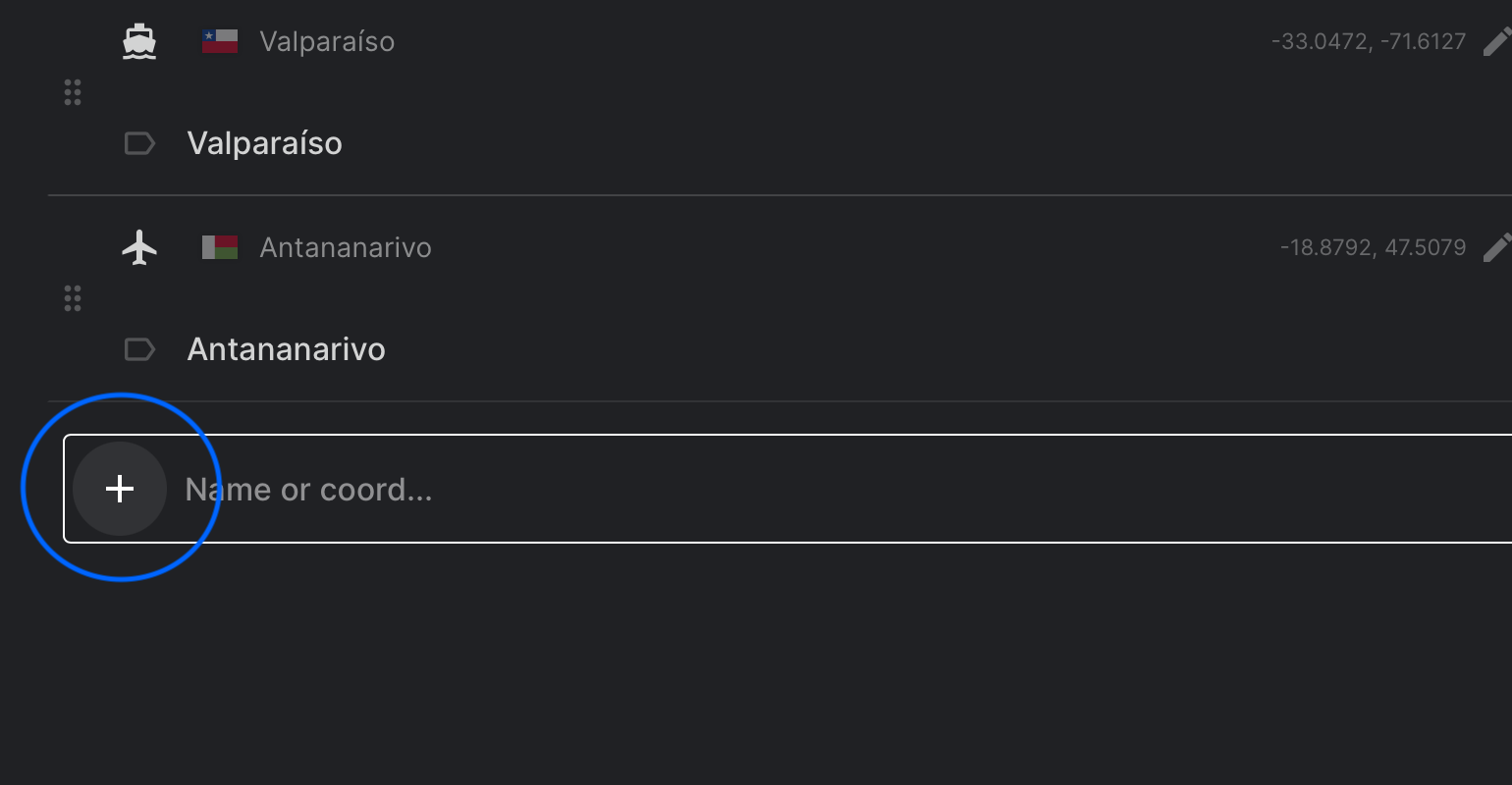Click the bold Valparaíso label text

(x=265, y=143)
